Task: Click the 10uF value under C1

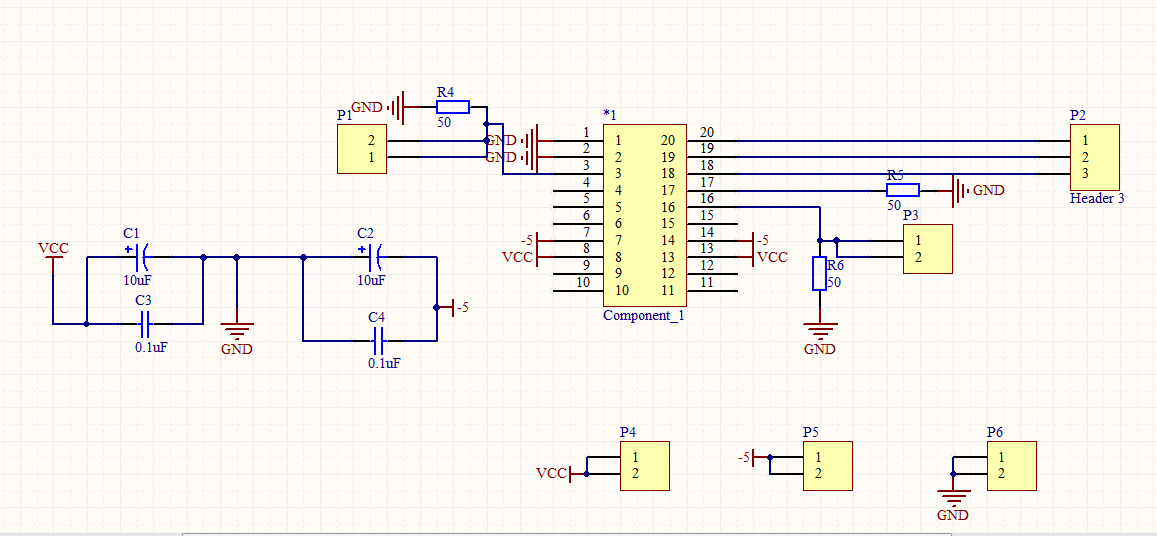Action: coord(139,281)
